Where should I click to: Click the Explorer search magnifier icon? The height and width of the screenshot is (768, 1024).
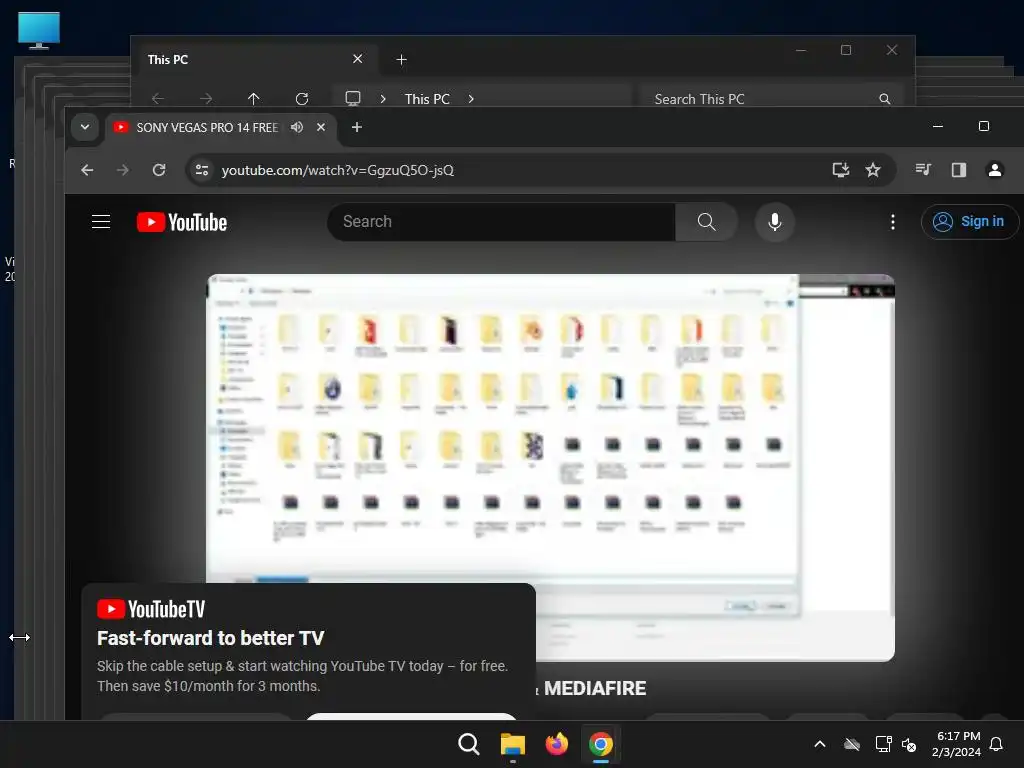(x=884, y=99)
